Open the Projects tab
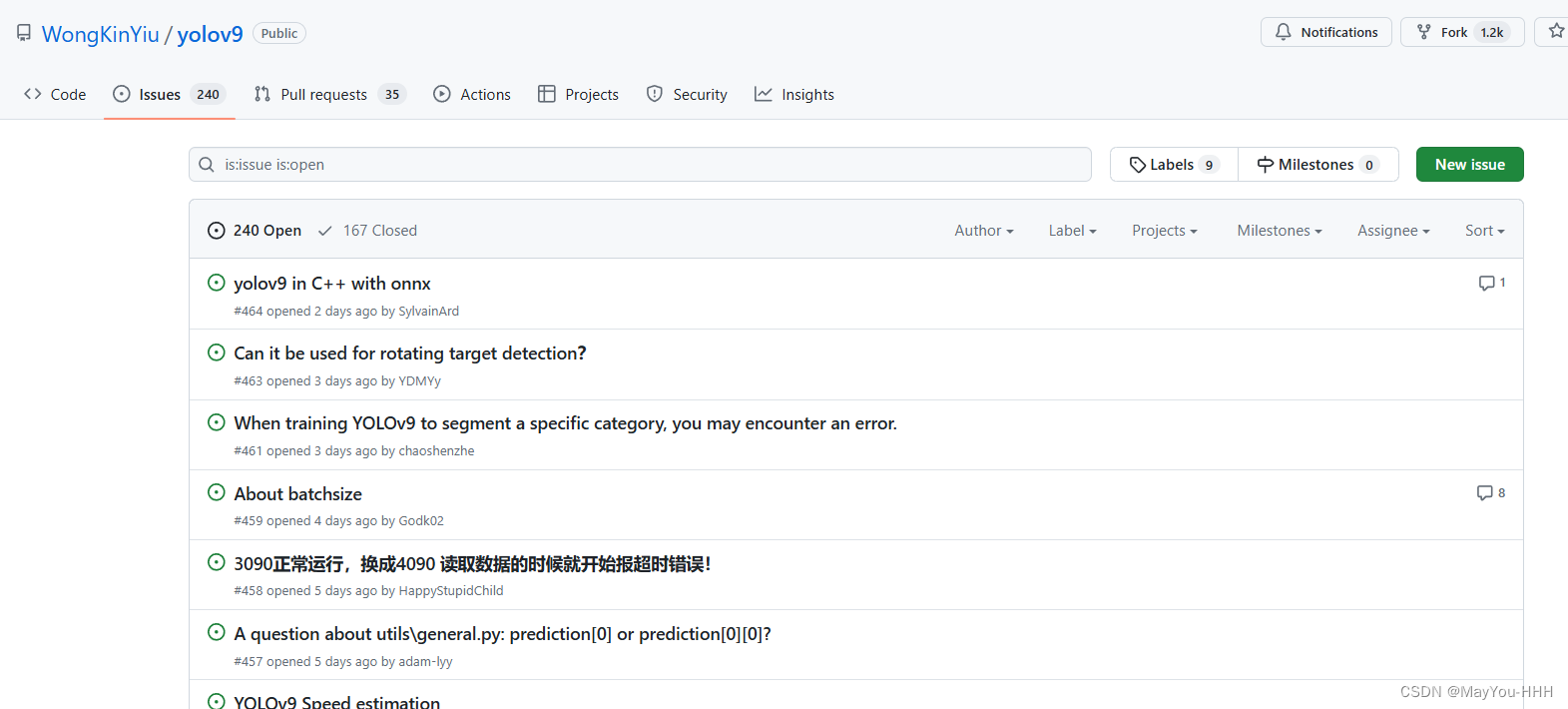The image size is (1568, 709). tap(578, 94)
